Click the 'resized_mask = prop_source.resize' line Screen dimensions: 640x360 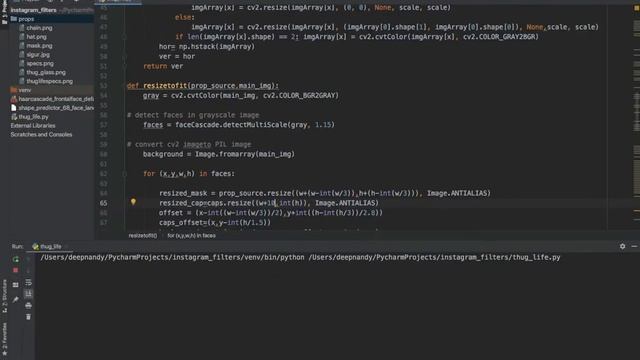pyautogui.click(x=325, y=193)
